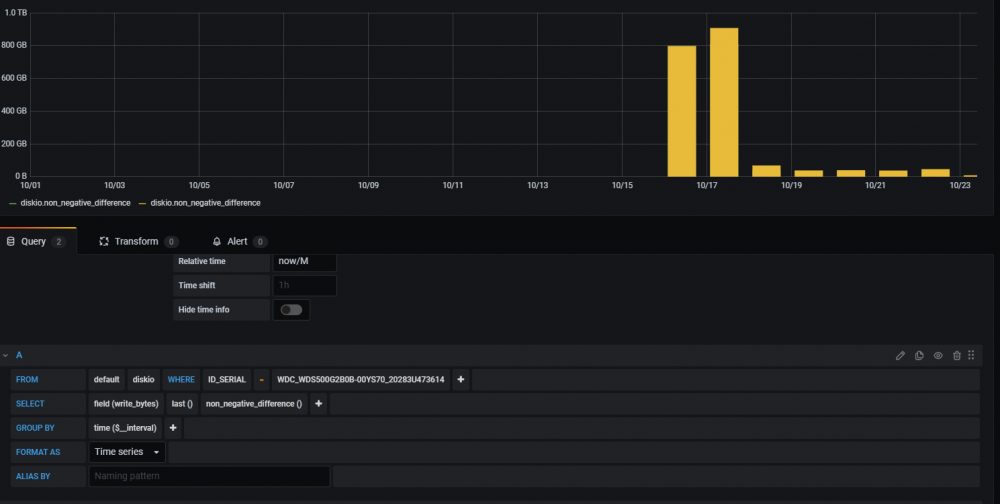Click the Transform tab icon

click(x=104, y=241)
